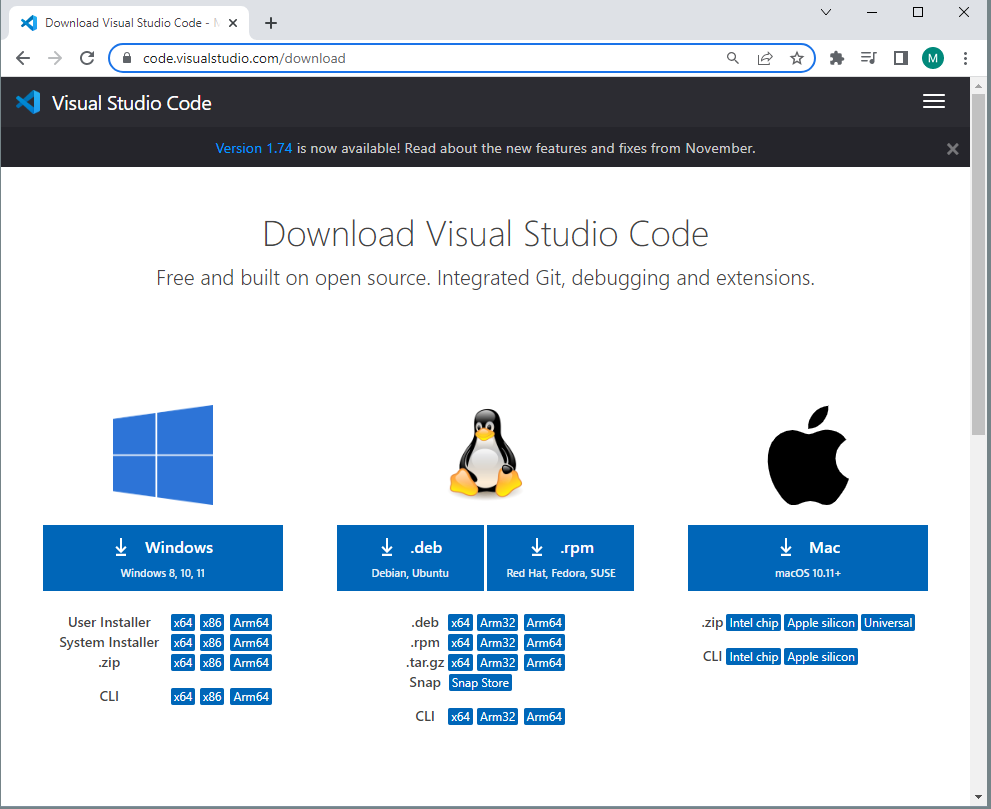Download Windows .zip x64
Viewport: 991px width, 809px height.
point(183,662)
